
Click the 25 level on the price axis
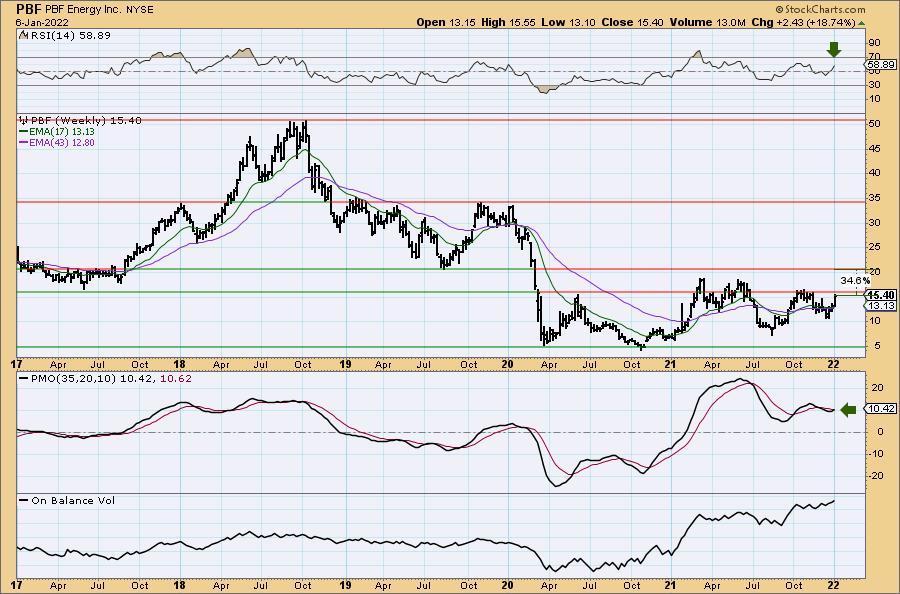[x=874, y=247]
